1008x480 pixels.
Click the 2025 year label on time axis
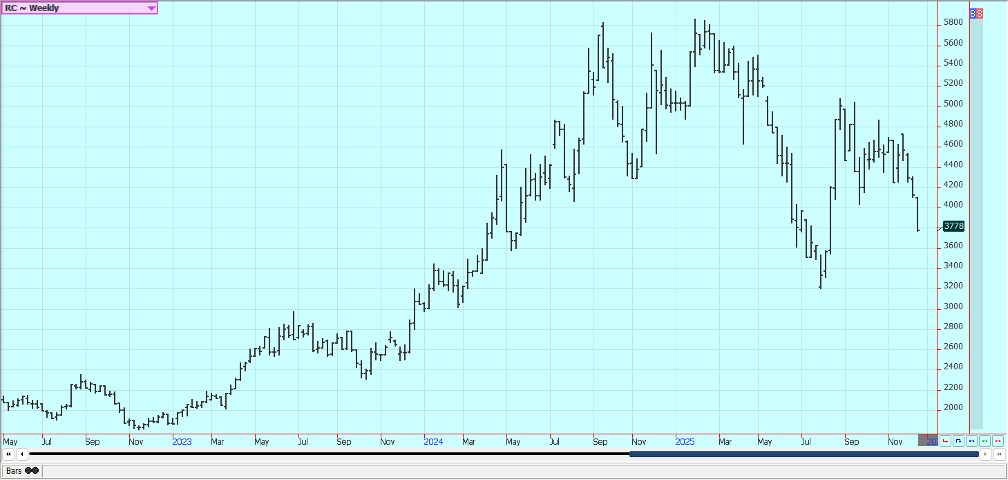click(x=685, y=441)
